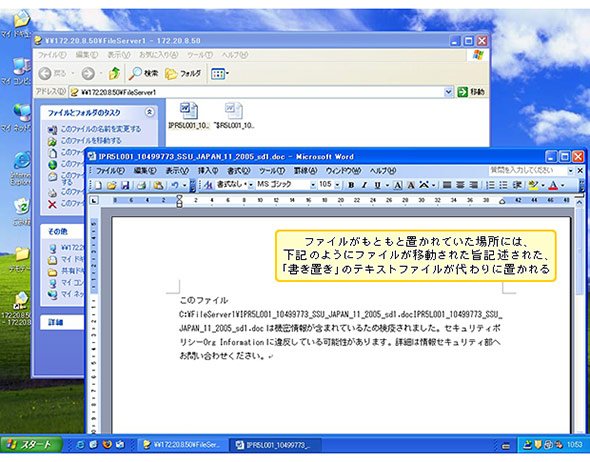Screen dimensions: 590x462
Task: Toggle italic formatting in Word
Action: [364, 185]
